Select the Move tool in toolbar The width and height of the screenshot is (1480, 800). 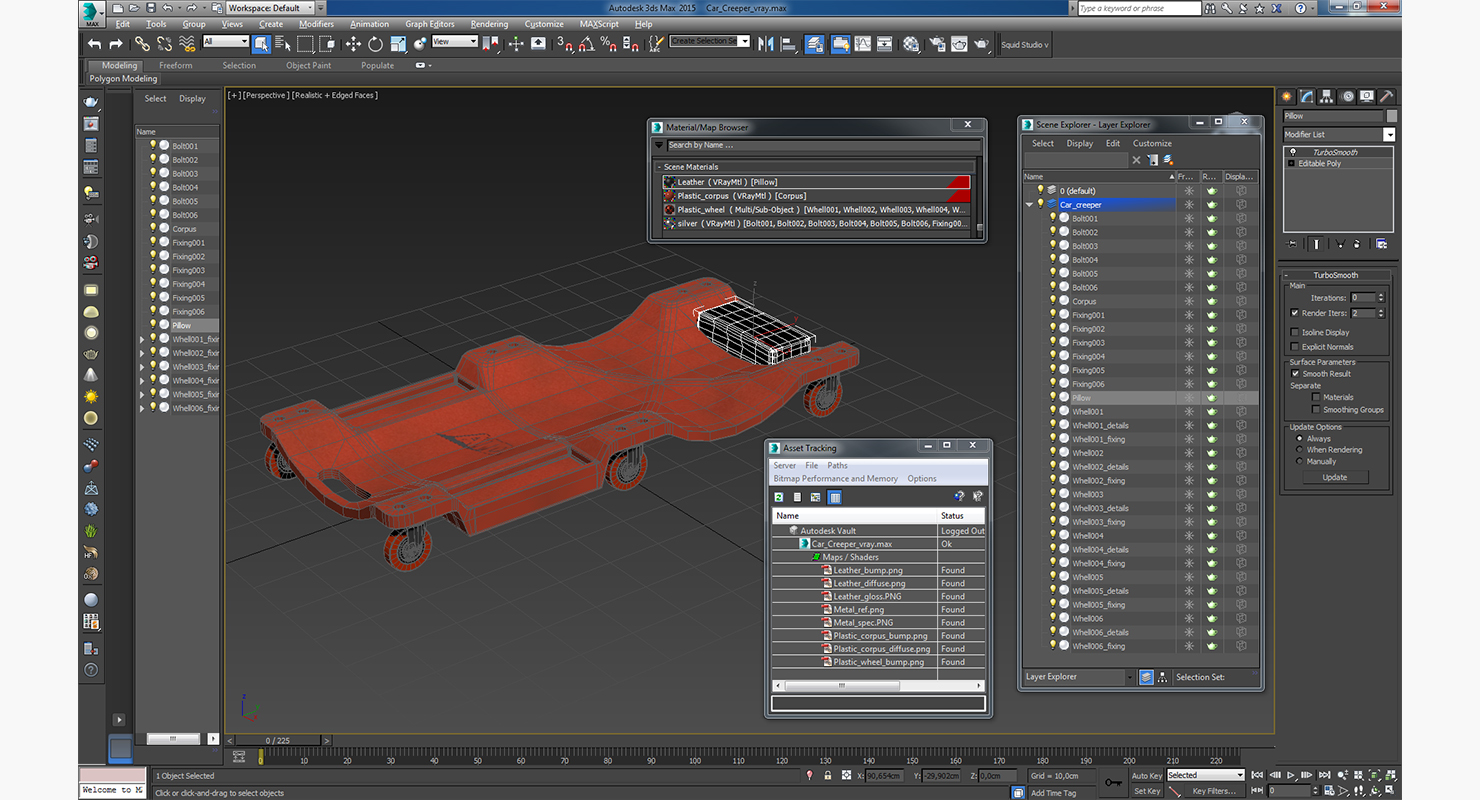(x=353, y=44)
